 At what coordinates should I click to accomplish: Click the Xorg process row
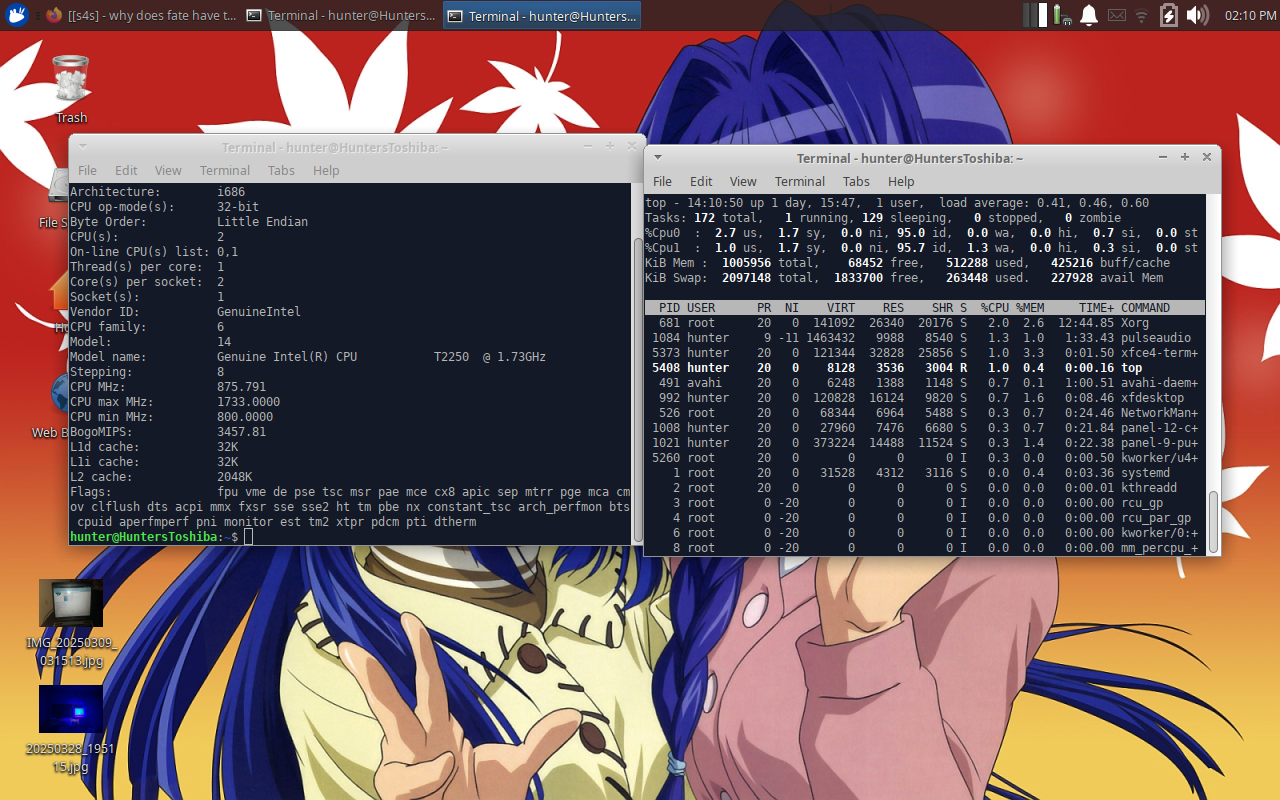coord(925,323)
